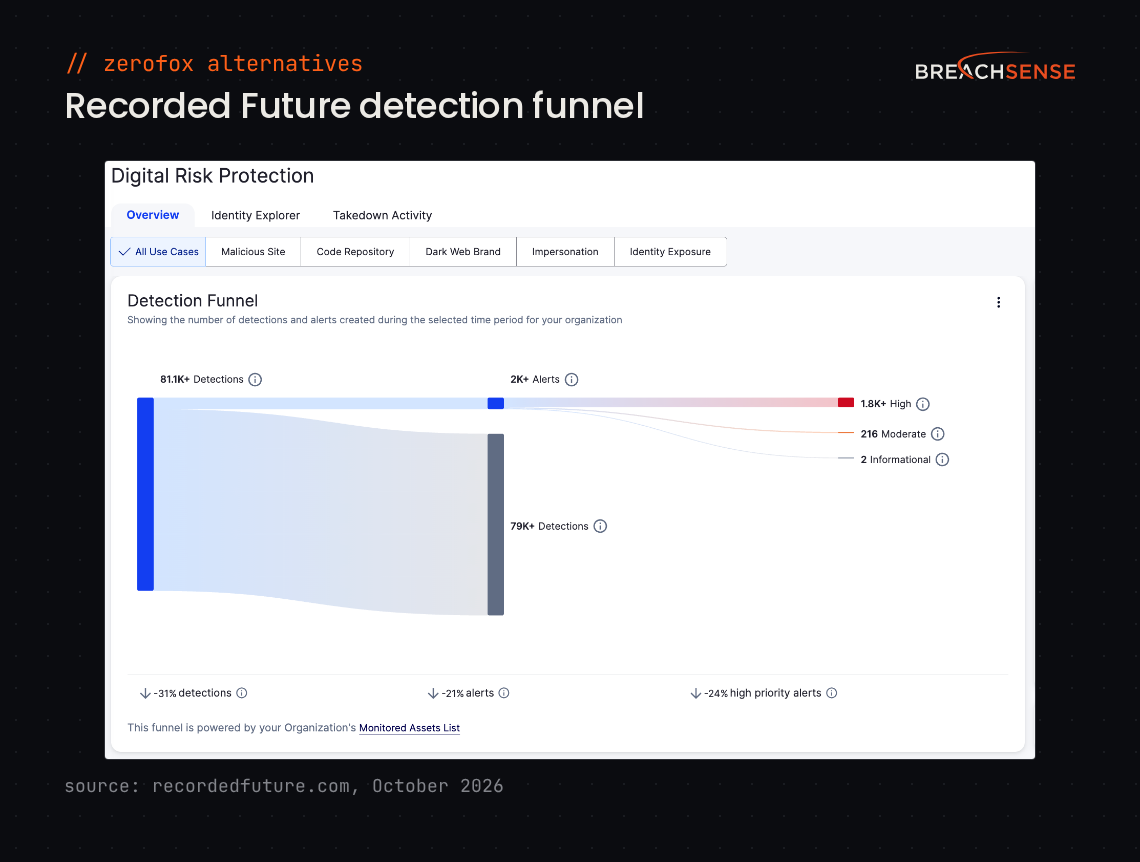This screenshot has height=862, width=1140.
Task: Click info icon beside 2K+ Alerts
Action: click(571, 379)
